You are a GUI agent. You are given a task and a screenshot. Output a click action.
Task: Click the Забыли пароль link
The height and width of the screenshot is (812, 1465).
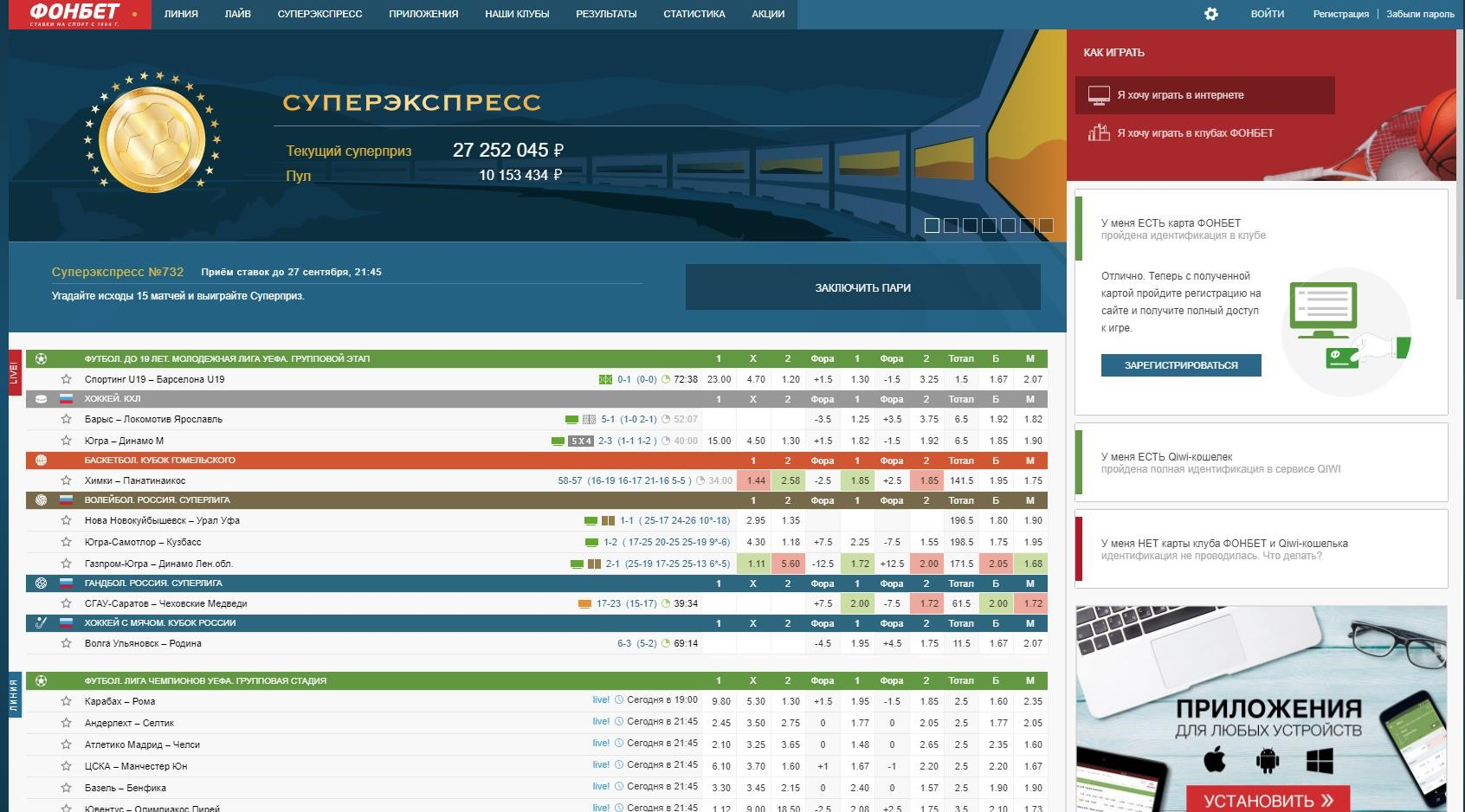(x=1420, y=14)
